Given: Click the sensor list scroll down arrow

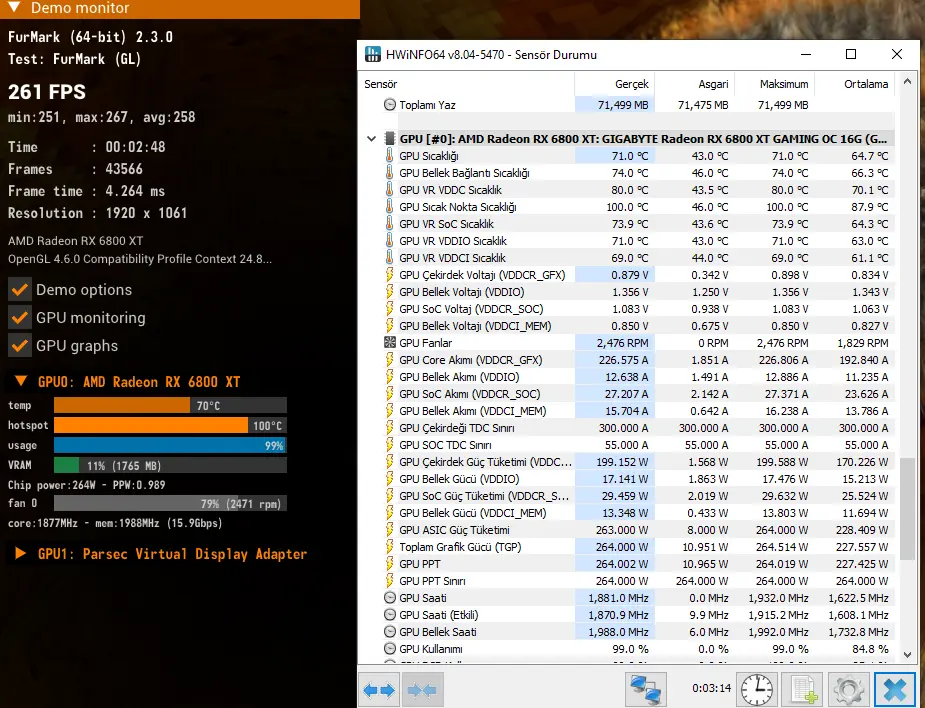Looking at the screenshot, I should coord(907,654).
